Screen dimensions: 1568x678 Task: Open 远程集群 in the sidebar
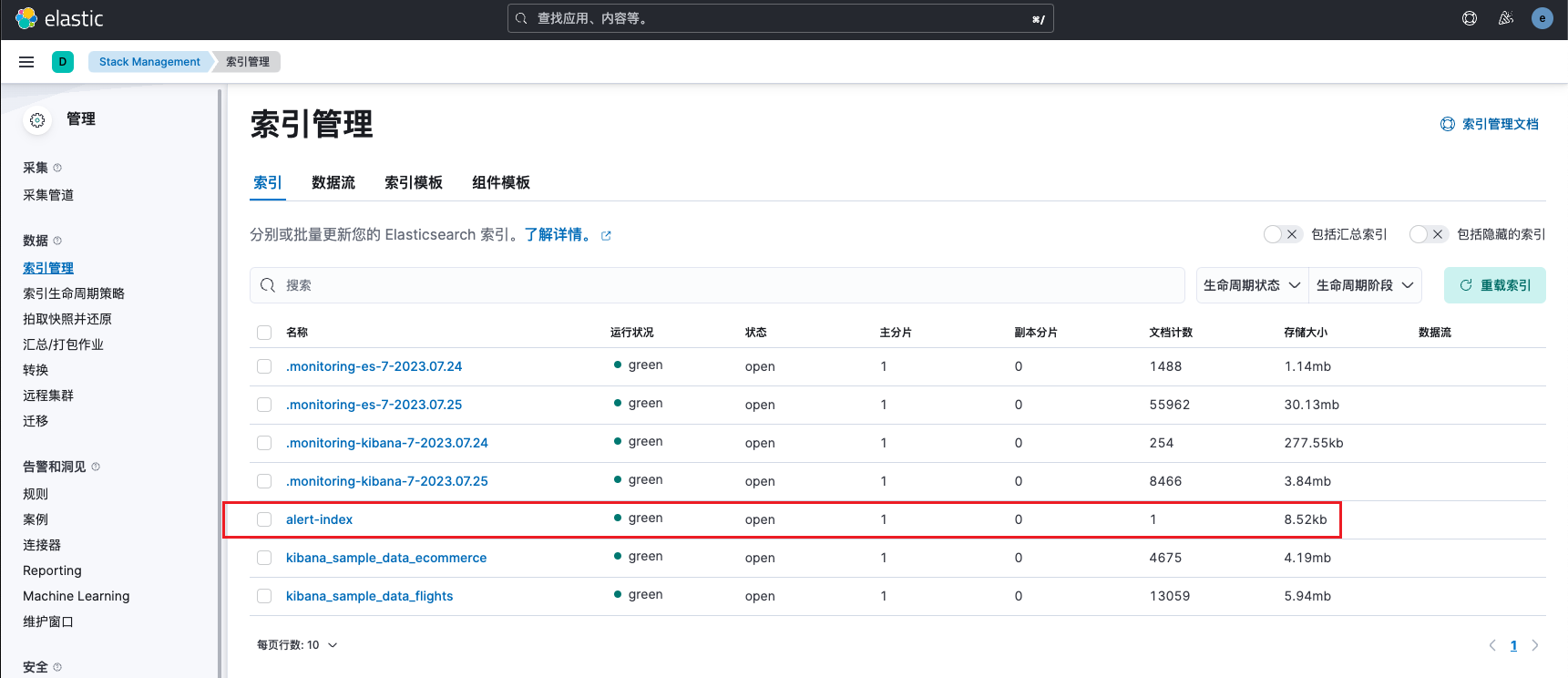coord(48,395)
